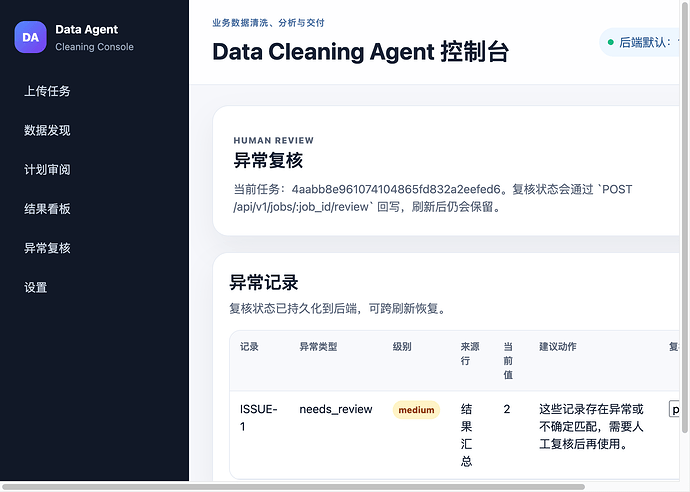The image size is (690, 492).
Task: Click the Data Agent app title
Action: pos(87,29)
